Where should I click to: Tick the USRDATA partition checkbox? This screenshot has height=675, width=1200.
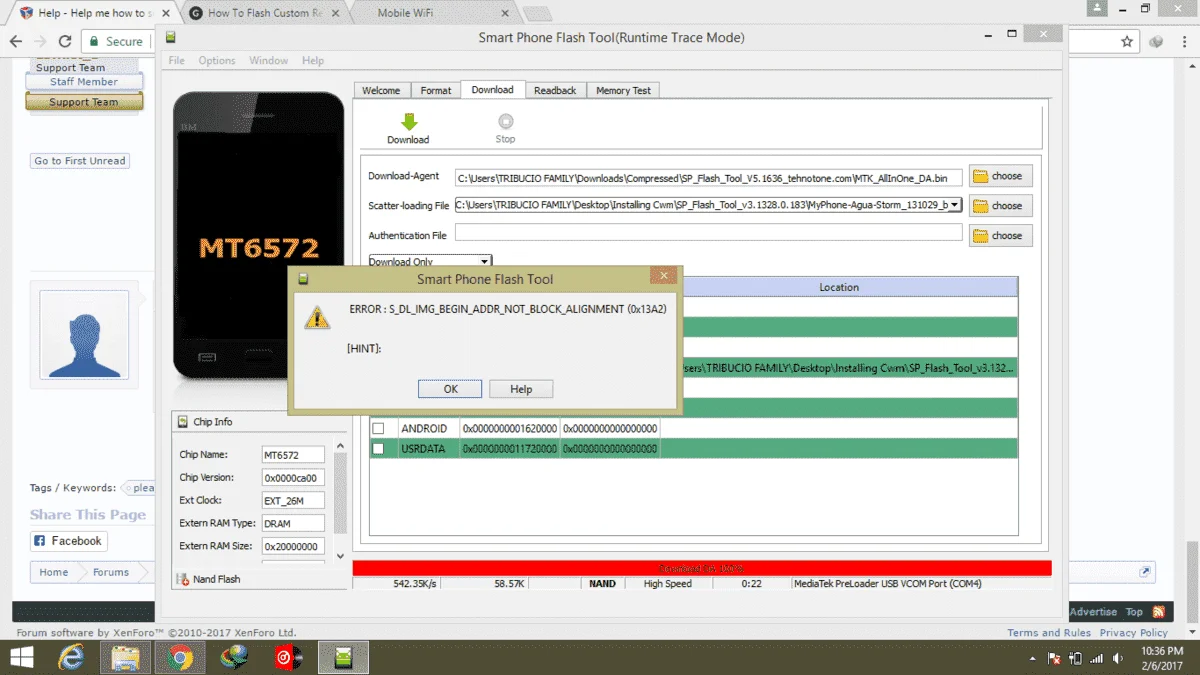point(378,449)
